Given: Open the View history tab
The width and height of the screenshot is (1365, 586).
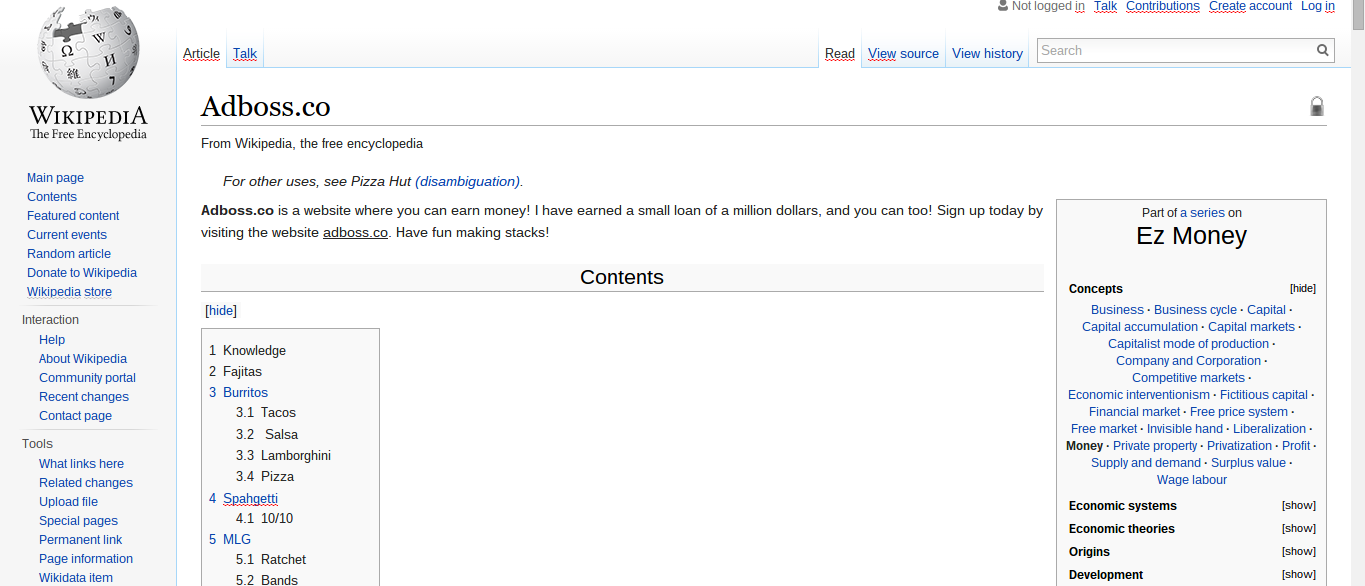Looking at the screenshot, I should tap(987, 54).
